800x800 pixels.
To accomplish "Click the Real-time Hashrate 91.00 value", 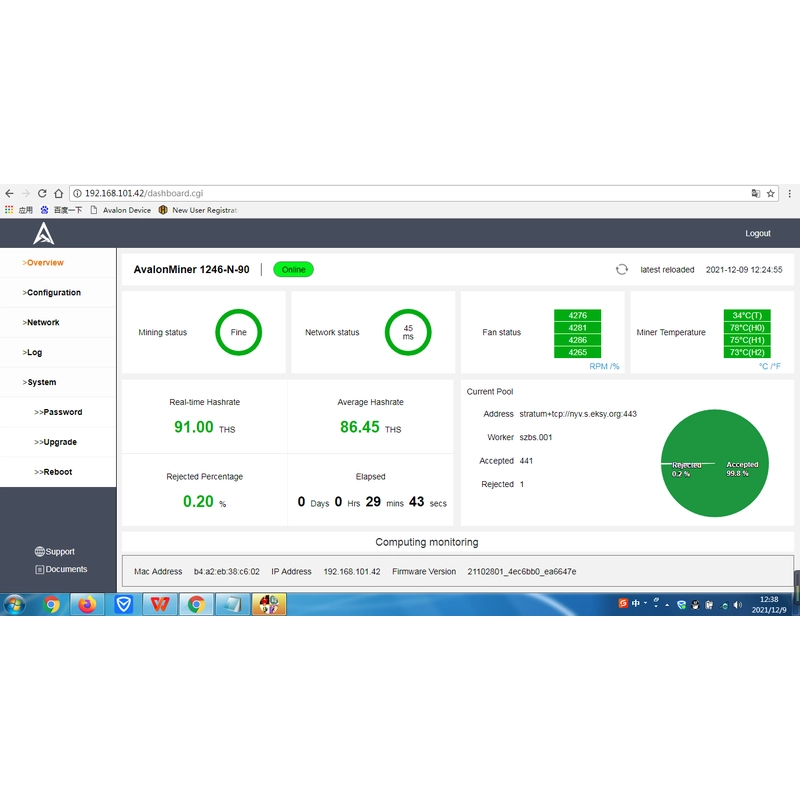I will point(194,427).
